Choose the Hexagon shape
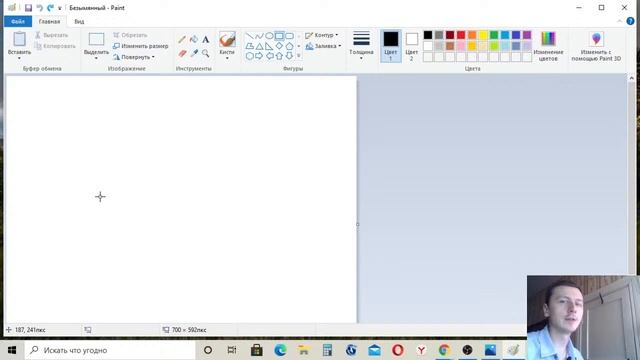 pyautogui.click(x=249, y=56)
